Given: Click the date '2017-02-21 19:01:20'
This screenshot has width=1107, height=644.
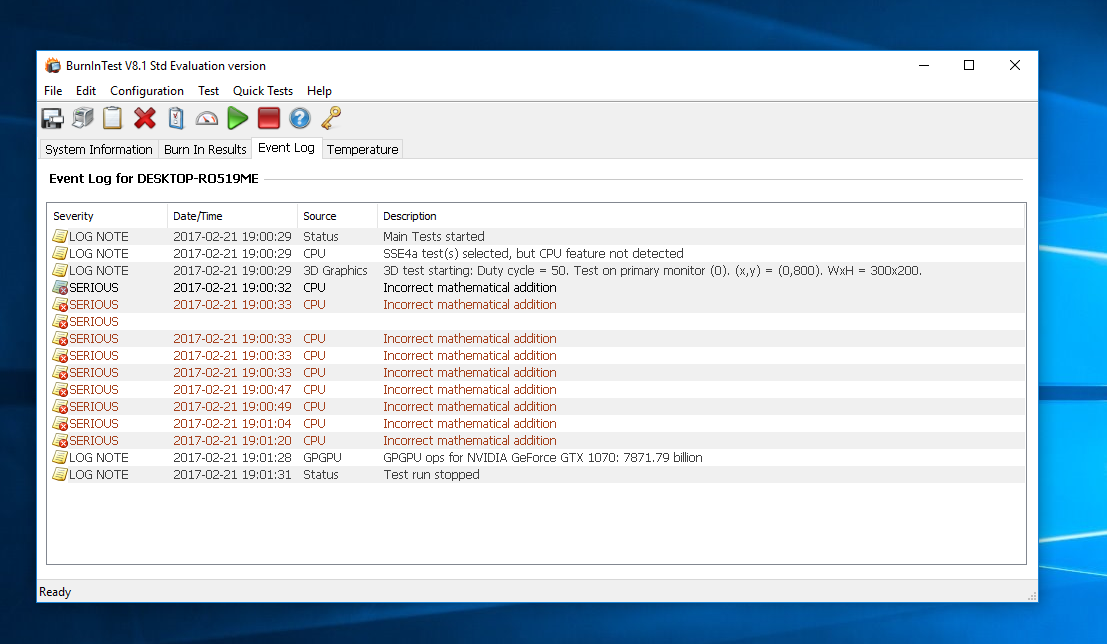Looking at the screenshot, I should 232,441.
